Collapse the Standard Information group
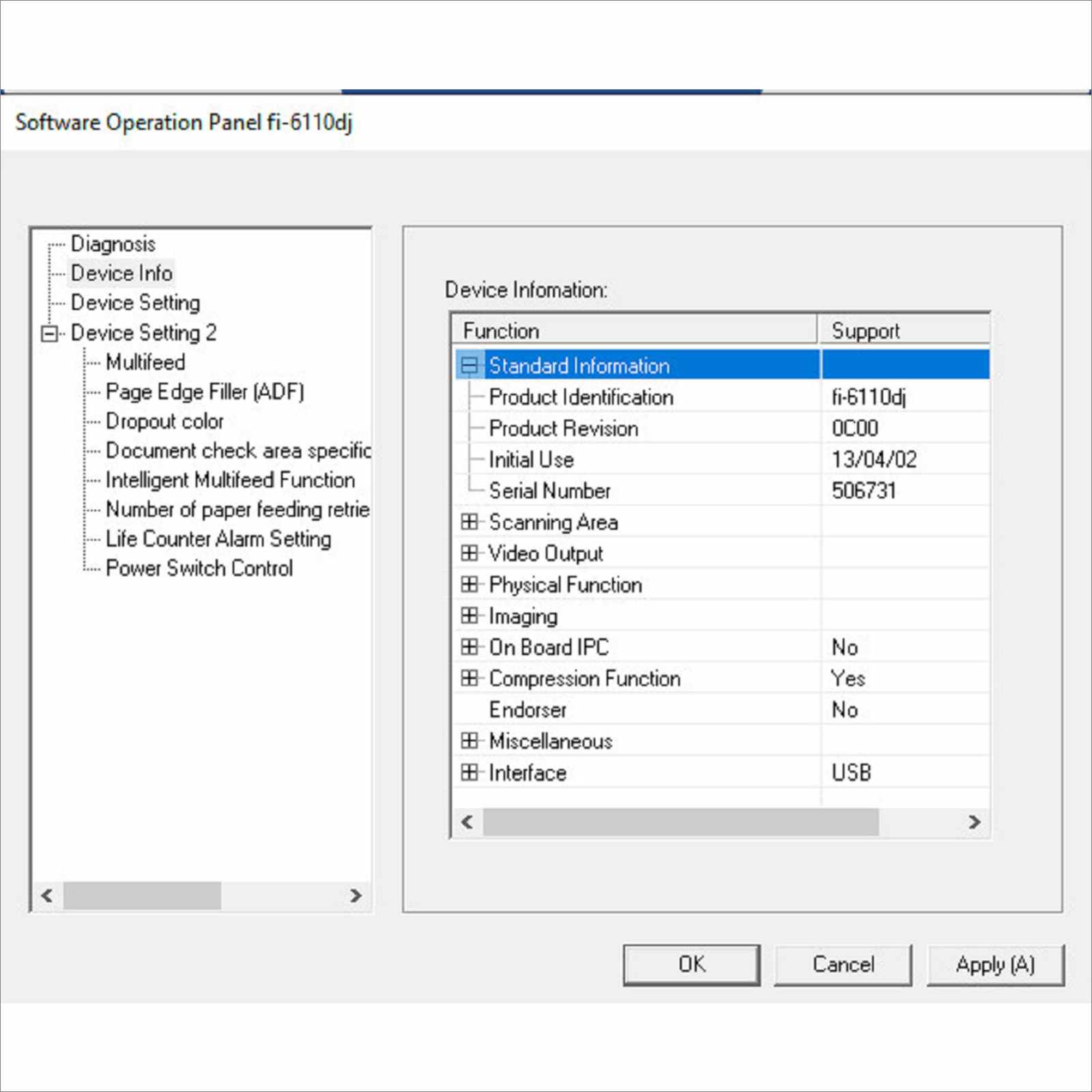The image size is (1092, 1092). tap(469, 365)
